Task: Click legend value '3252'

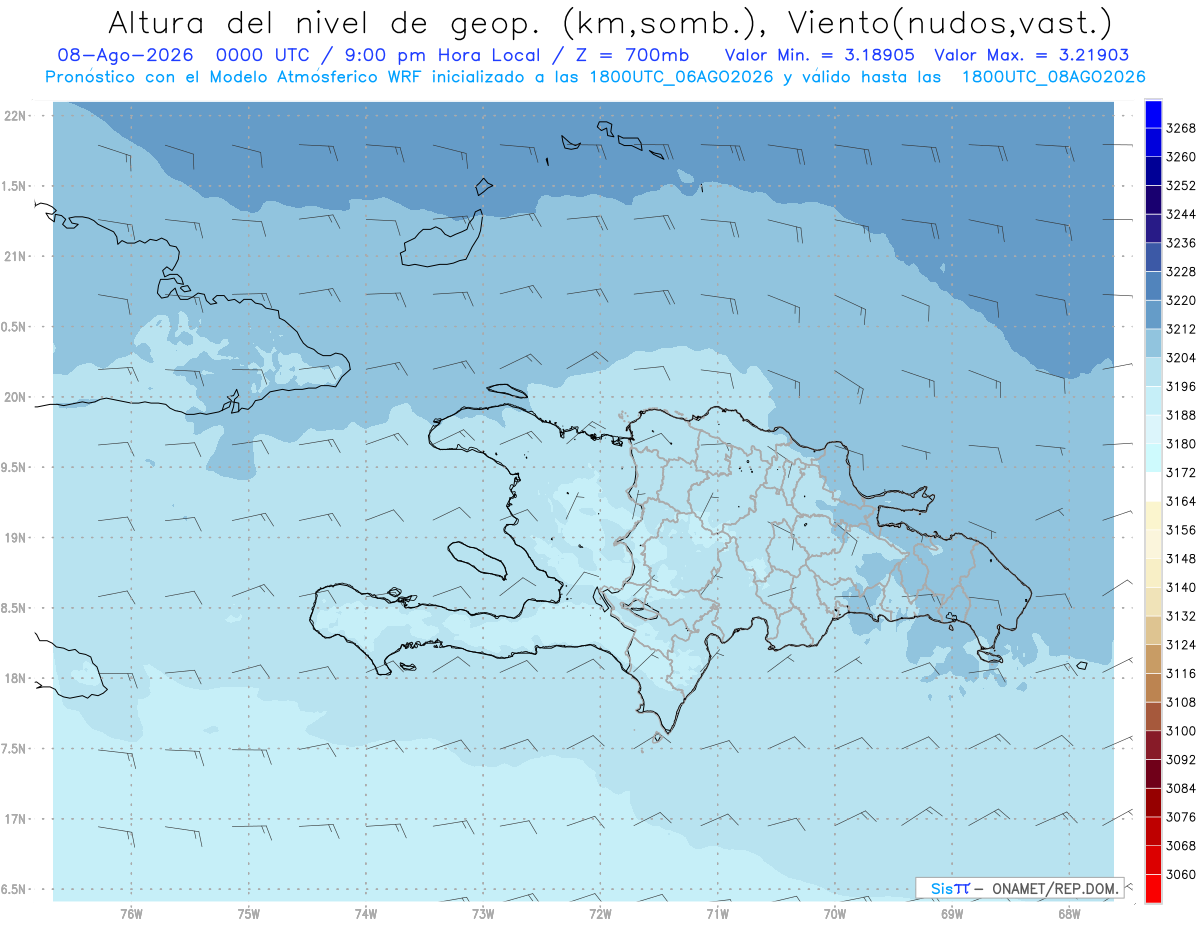Action: pyautogui.click(x=1181, y=186)
